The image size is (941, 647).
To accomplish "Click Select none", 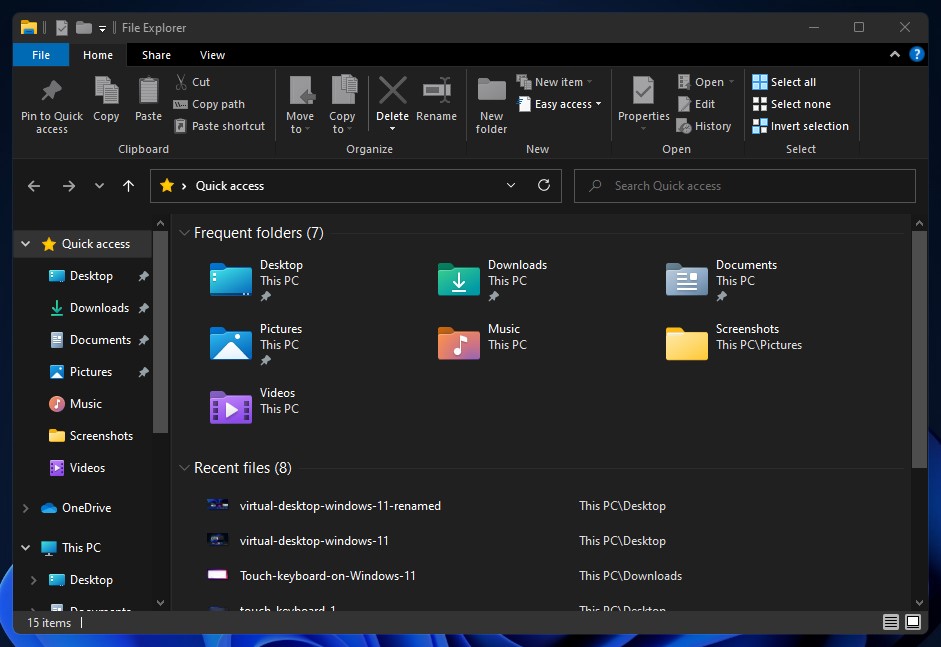I will (792, 104).
